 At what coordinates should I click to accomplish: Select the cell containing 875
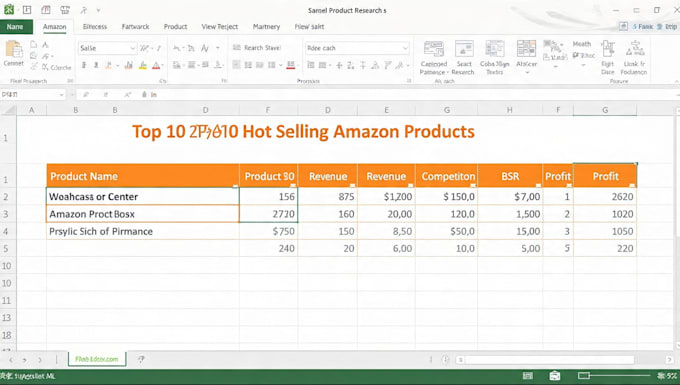pyautogui.click(x=328, y=196)
